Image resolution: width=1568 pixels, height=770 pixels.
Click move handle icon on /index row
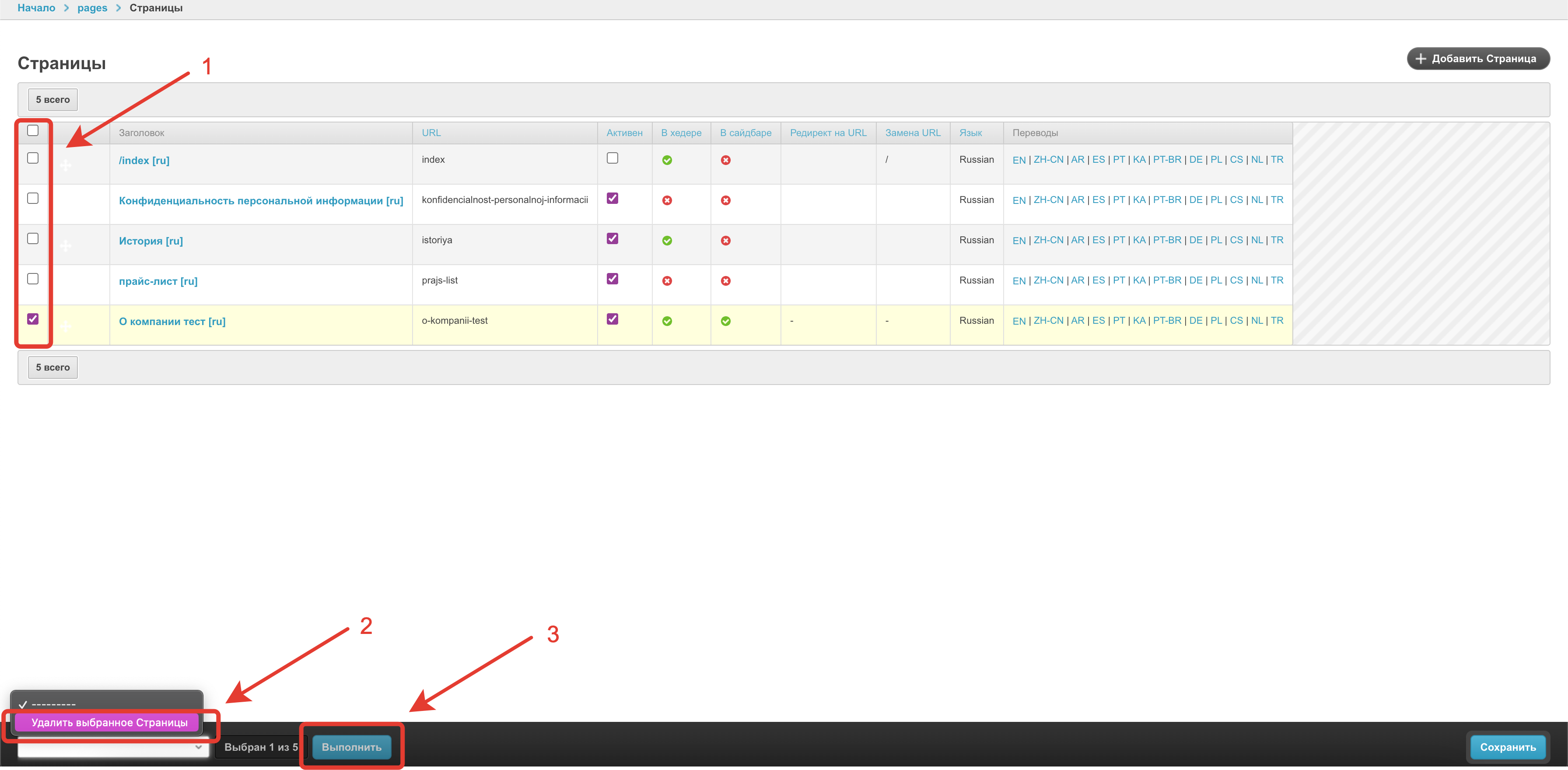point(66,165)
